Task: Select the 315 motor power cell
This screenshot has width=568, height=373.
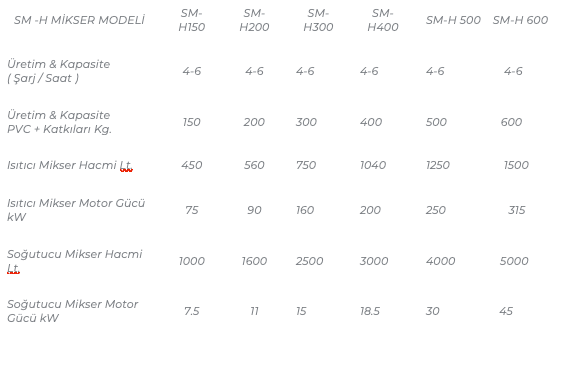Action: pos(516,210)
